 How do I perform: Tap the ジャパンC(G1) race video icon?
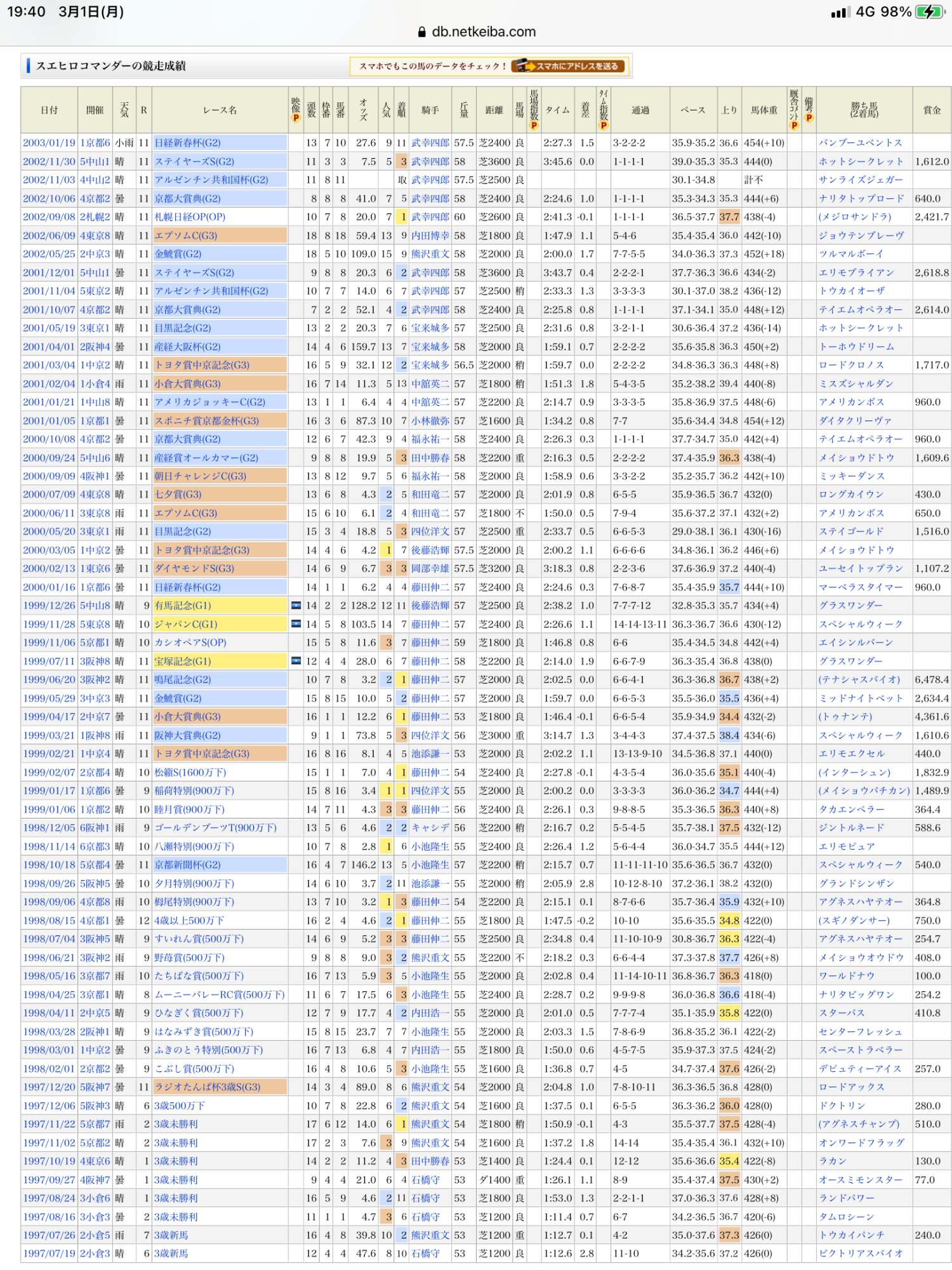(x=296, y=624)
